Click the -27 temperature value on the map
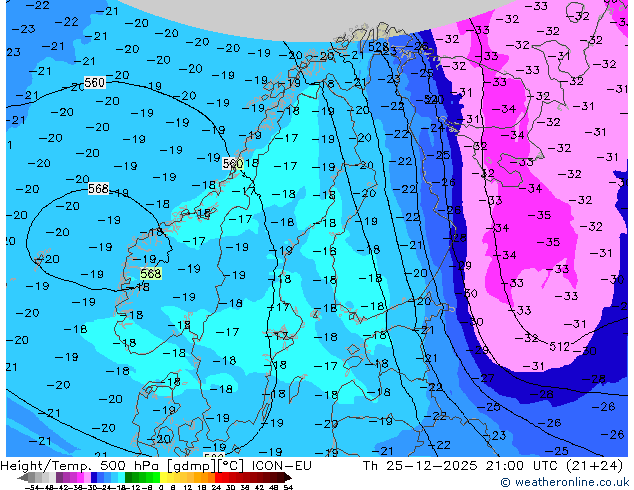This screenshot has width=634, height=490. click(484, 378)
